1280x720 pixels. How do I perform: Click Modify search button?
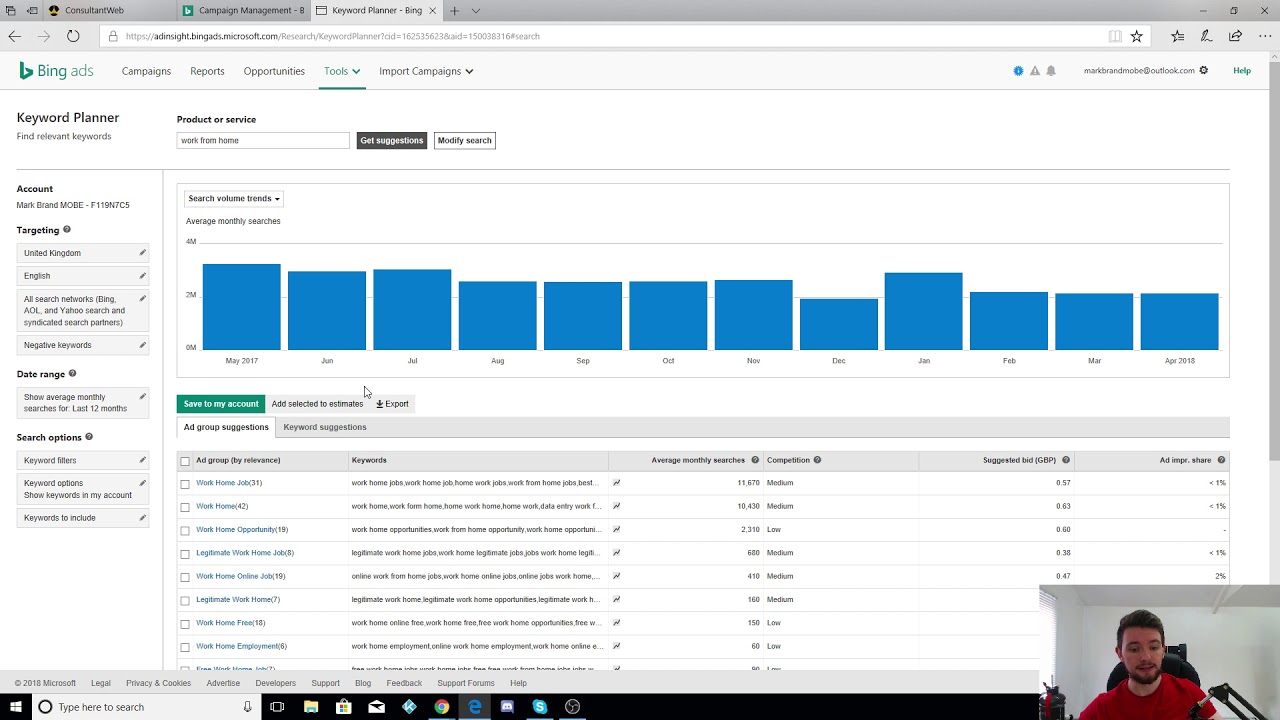pyautogui.click(x=464, y=140)
